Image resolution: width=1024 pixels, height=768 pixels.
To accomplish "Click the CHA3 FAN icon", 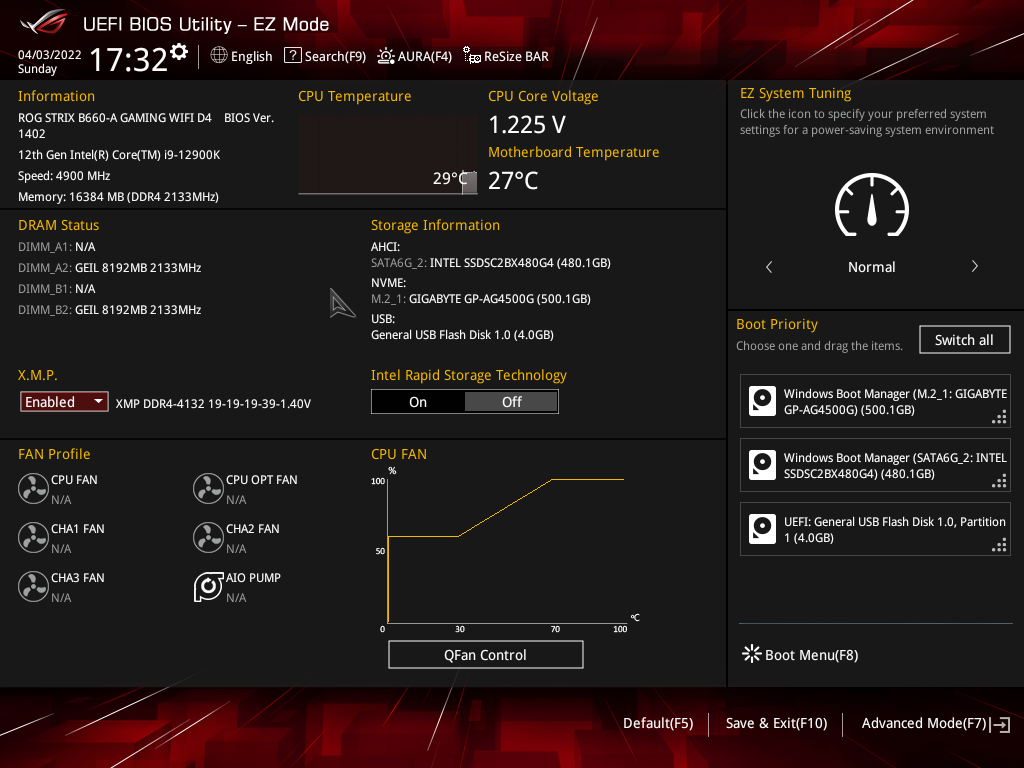I will [x=33, y=586].
